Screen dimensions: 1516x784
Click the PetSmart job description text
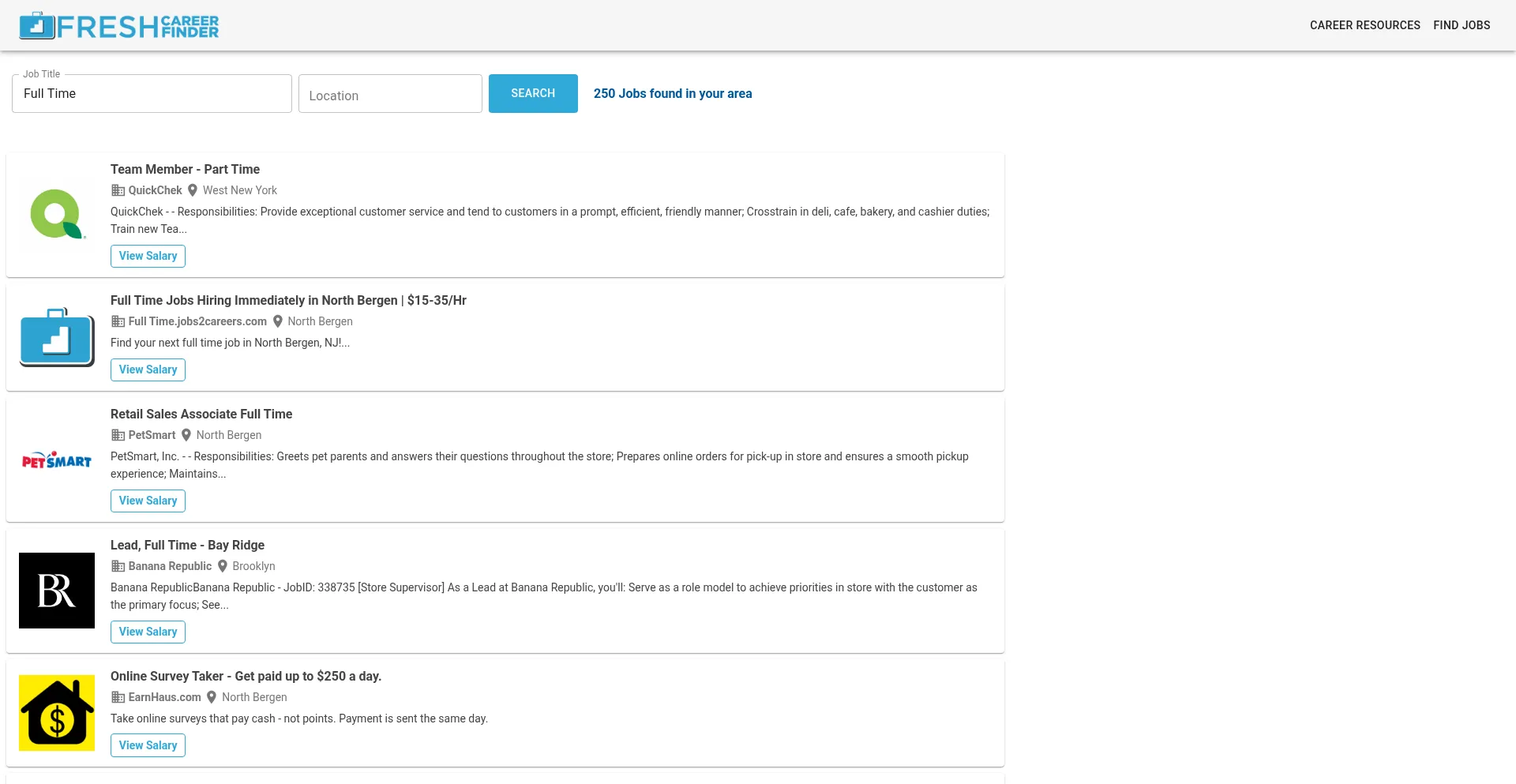(539, 465)
